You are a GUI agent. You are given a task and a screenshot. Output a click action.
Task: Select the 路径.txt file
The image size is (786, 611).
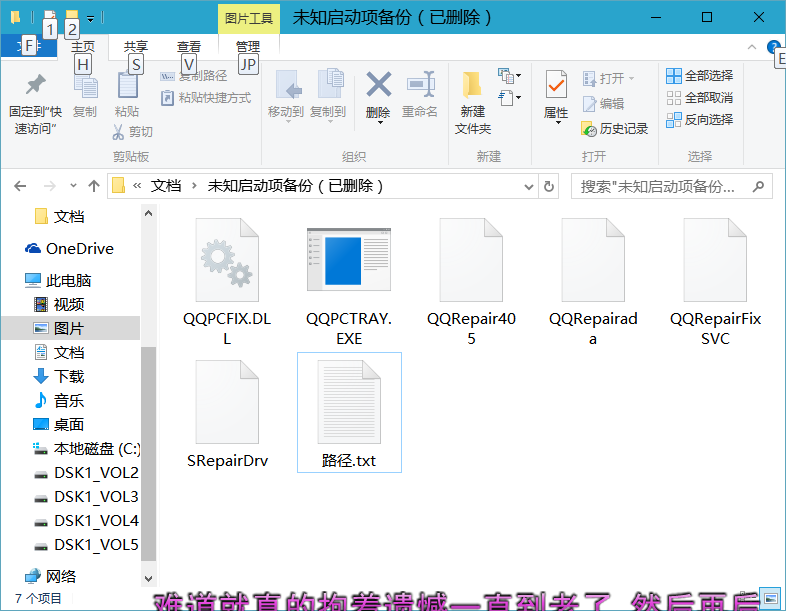coord(349,413)
